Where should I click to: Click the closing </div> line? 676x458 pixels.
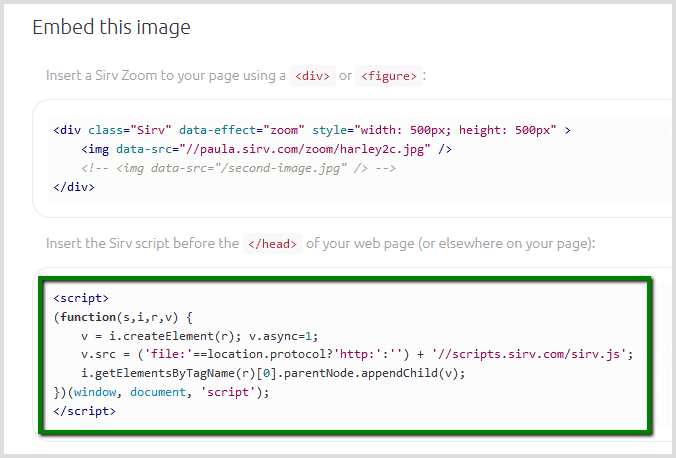74,187
